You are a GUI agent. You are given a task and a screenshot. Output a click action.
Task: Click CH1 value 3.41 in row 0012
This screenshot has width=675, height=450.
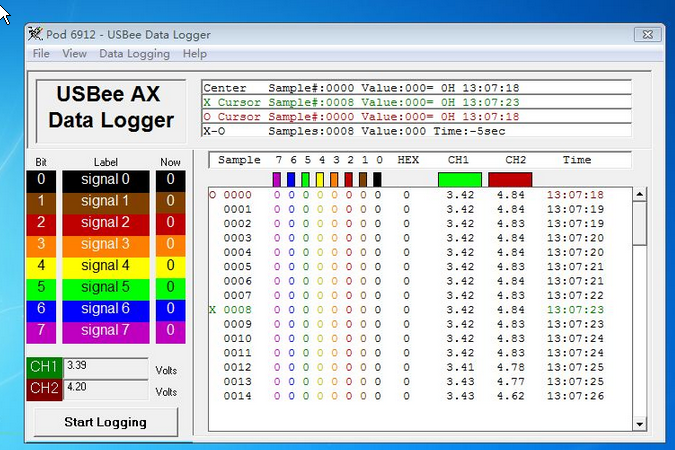[x=460, y=367]
